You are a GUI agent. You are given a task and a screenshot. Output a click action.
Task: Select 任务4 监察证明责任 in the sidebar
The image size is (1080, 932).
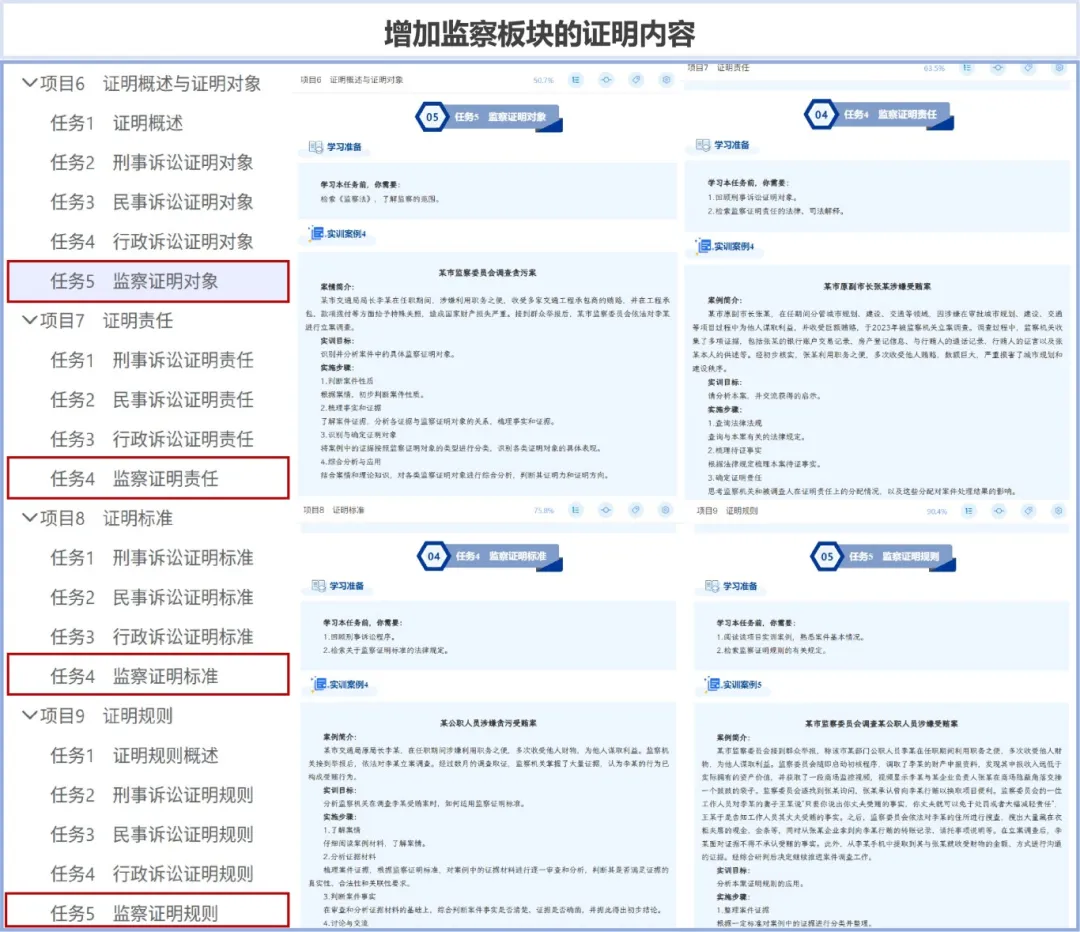click(x=148, y=479)
